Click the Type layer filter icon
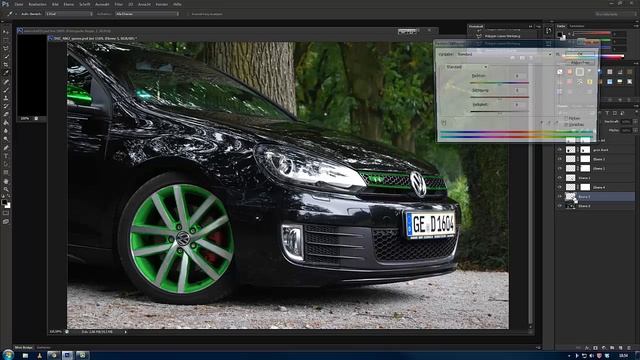Image resolution: width=640 pixels, height=360 pixels. (607, 113)
